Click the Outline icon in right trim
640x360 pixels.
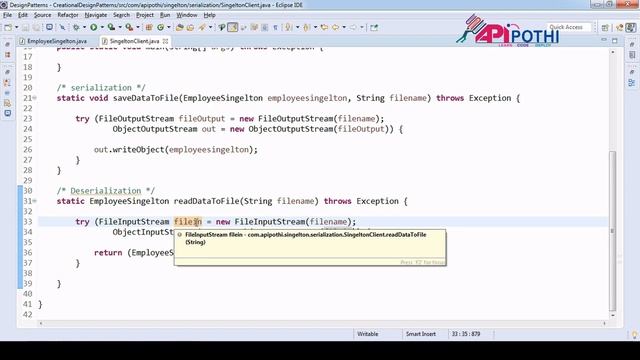(x=632, y=83)
